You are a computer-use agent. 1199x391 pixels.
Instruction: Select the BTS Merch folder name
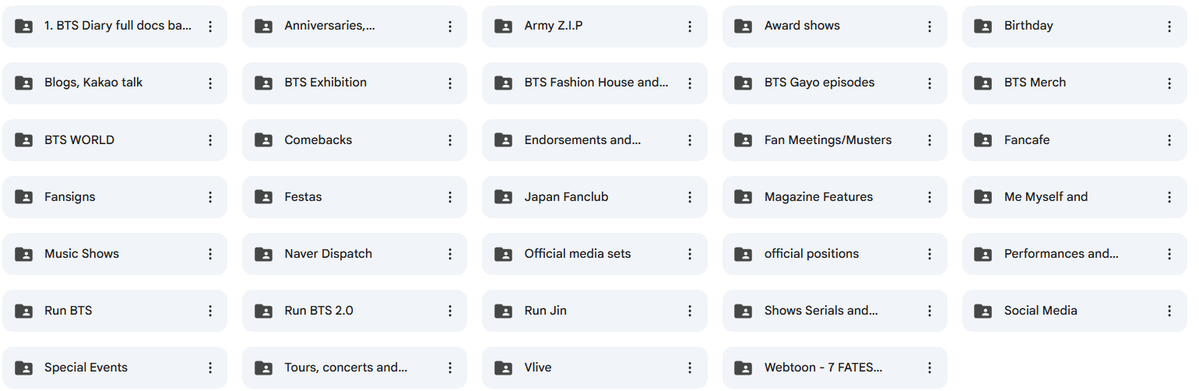coord(1035,83)
